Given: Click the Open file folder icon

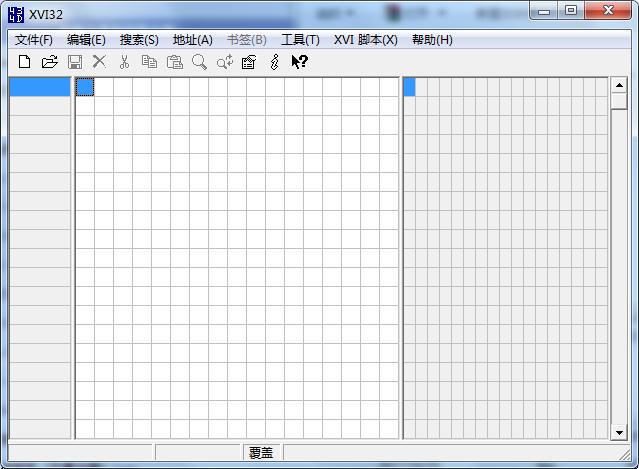Looking at the screenshot, I should [x=50, y=62].
